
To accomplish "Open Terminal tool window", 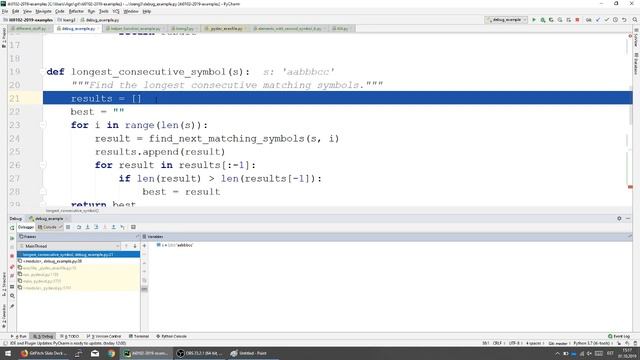I will click(139, 336).
